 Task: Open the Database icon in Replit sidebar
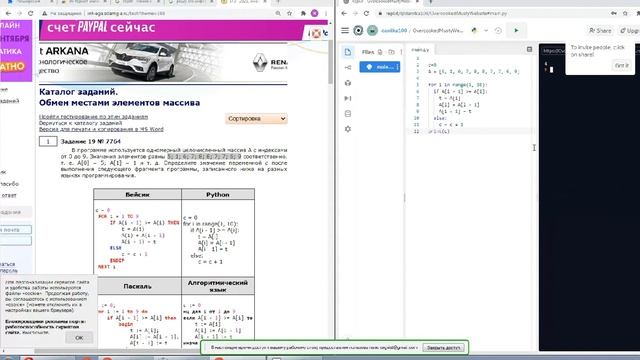coord(348,114)
